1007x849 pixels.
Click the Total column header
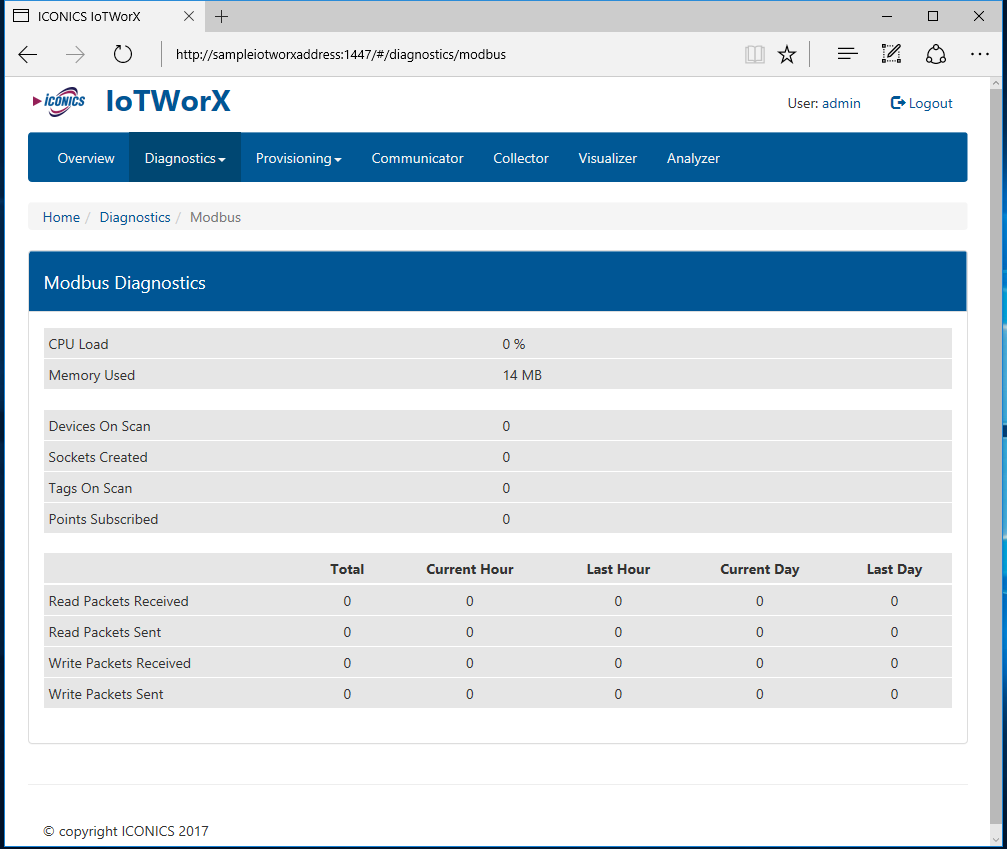click(347, 569)
